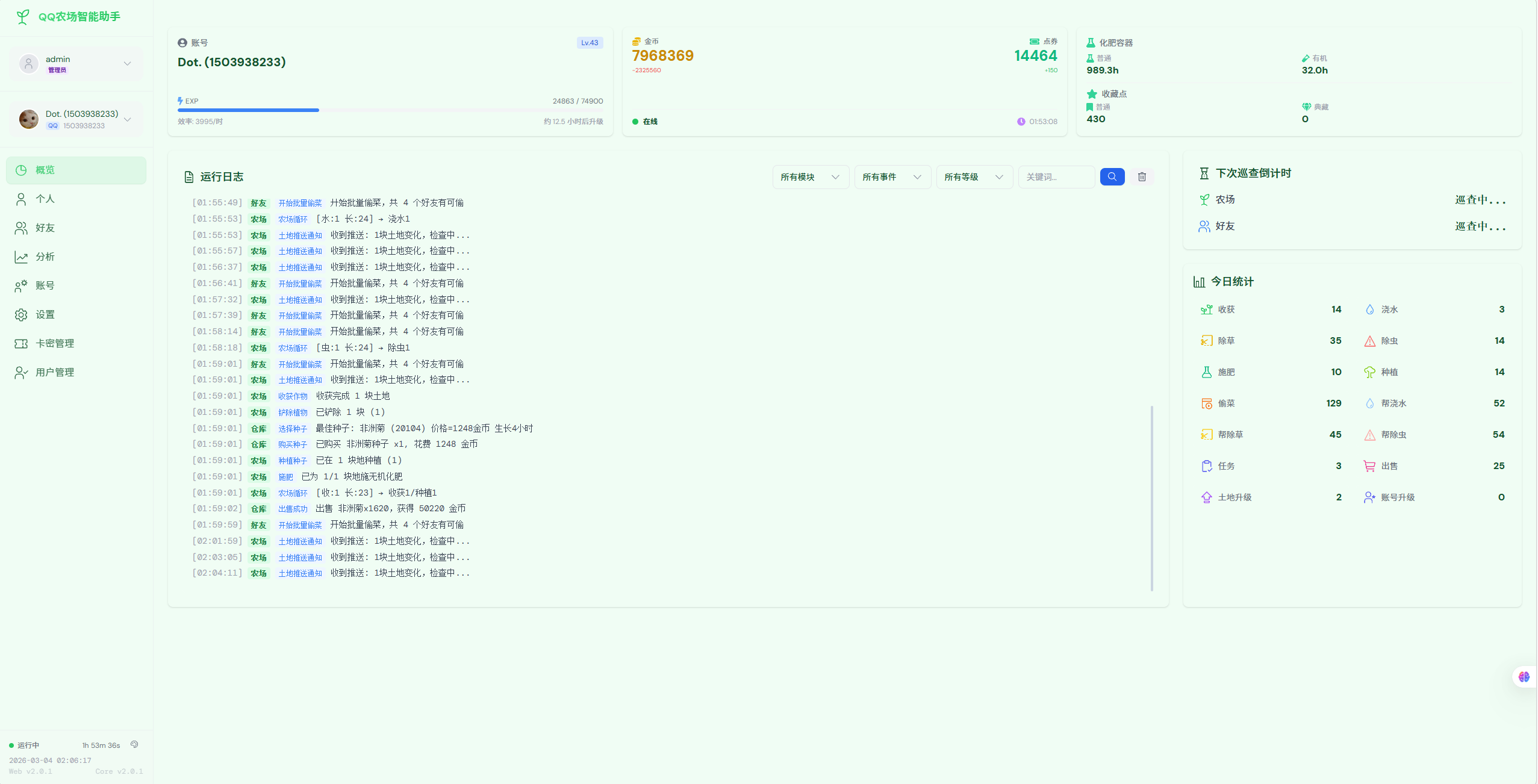Focus the 关键词 search field
This screenshot has height=784, width=1538.
point(1055,177)
